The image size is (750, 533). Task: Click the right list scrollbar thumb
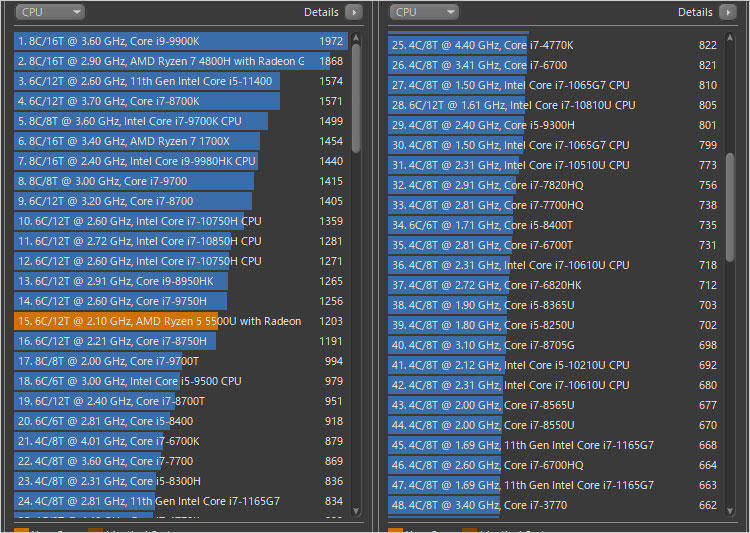click(730, 207)
